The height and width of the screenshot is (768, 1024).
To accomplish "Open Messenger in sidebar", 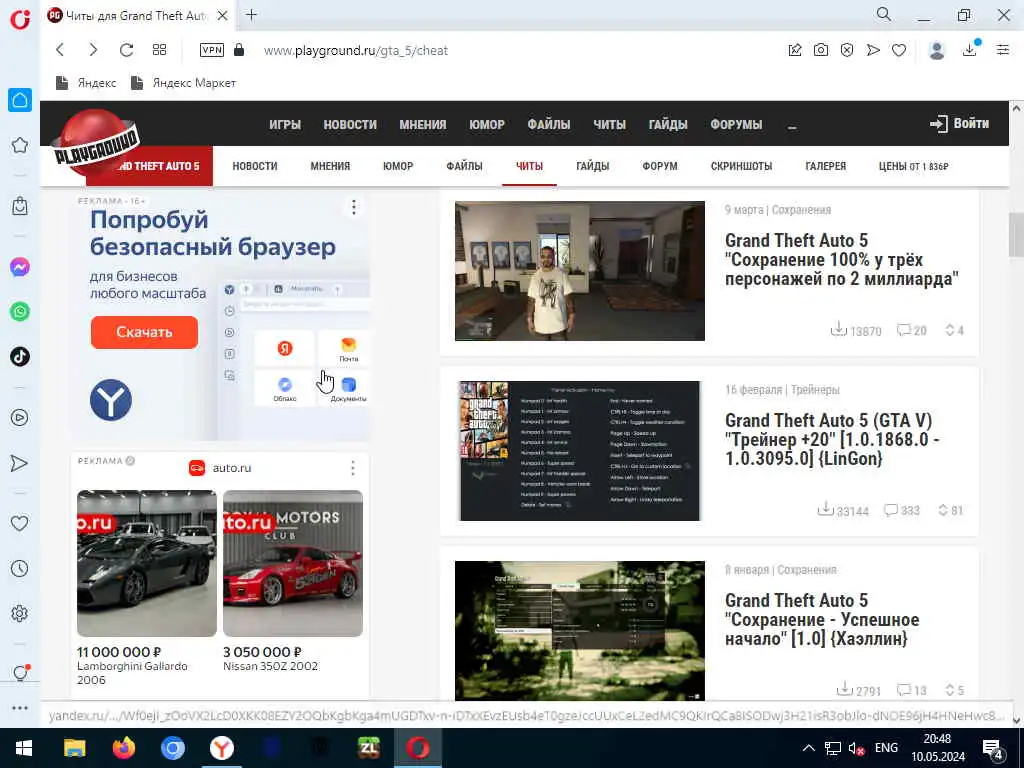I will point(20,267).
